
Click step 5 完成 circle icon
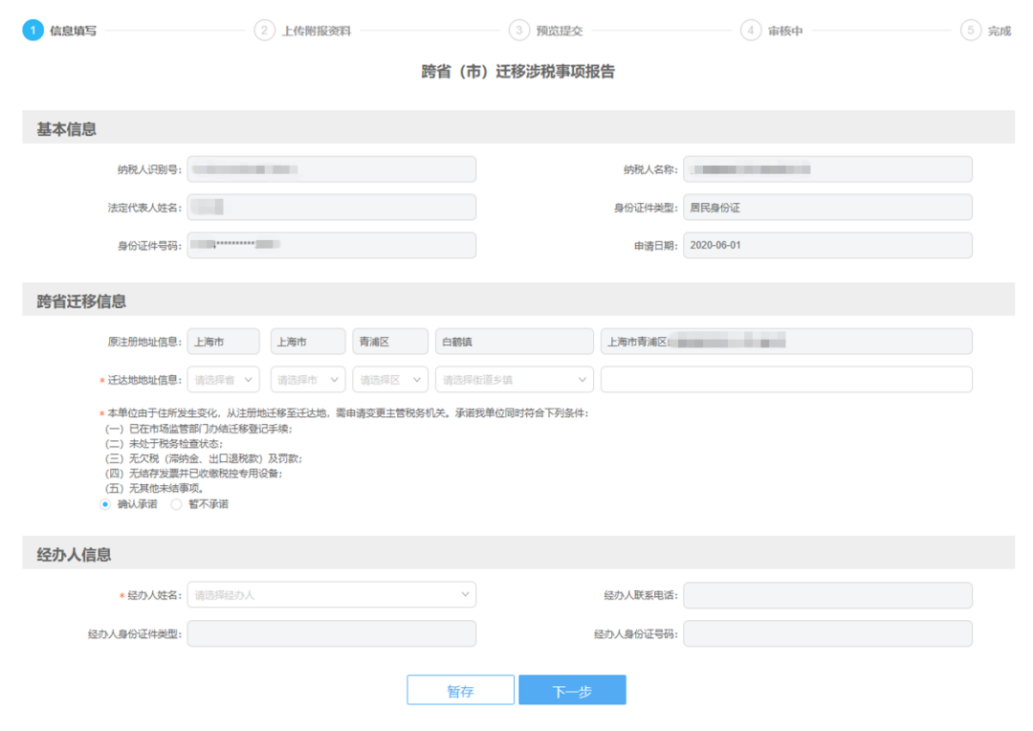971,30
